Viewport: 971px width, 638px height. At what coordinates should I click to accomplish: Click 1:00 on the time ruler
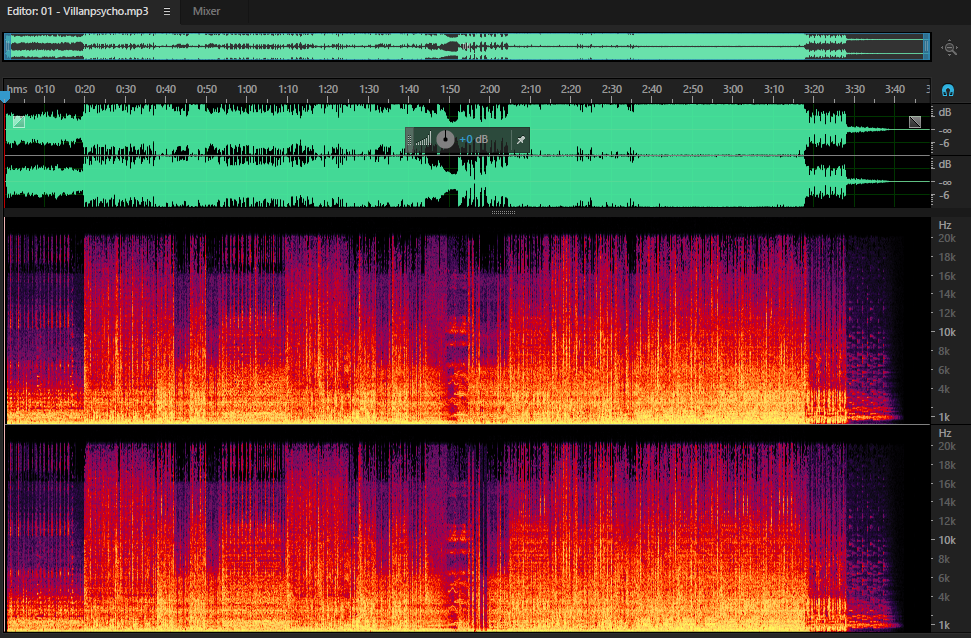pos(247,89)
